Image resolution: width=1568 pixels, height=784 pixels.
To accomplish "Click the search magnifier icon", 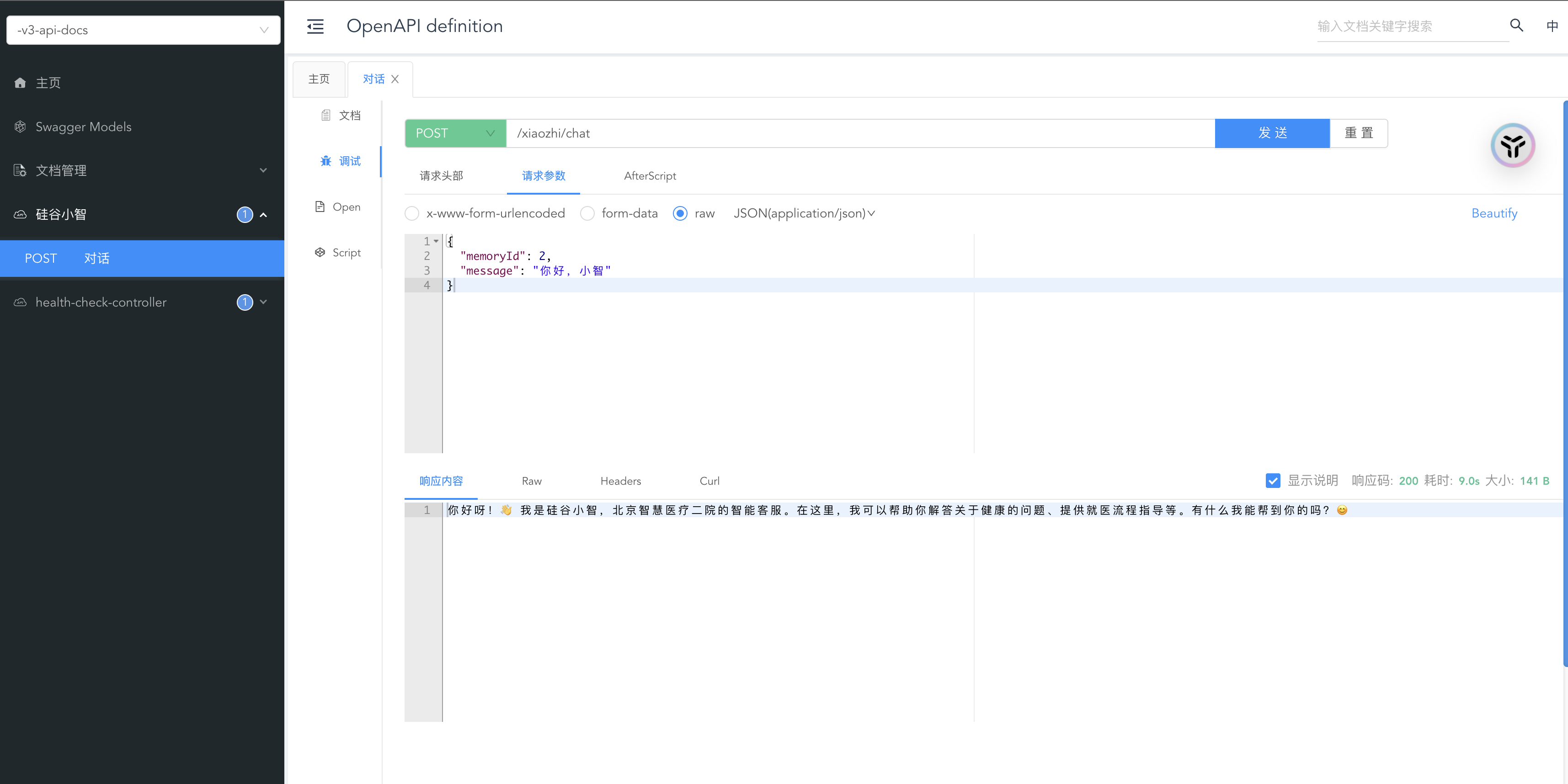I will (x=1515, y=26).
